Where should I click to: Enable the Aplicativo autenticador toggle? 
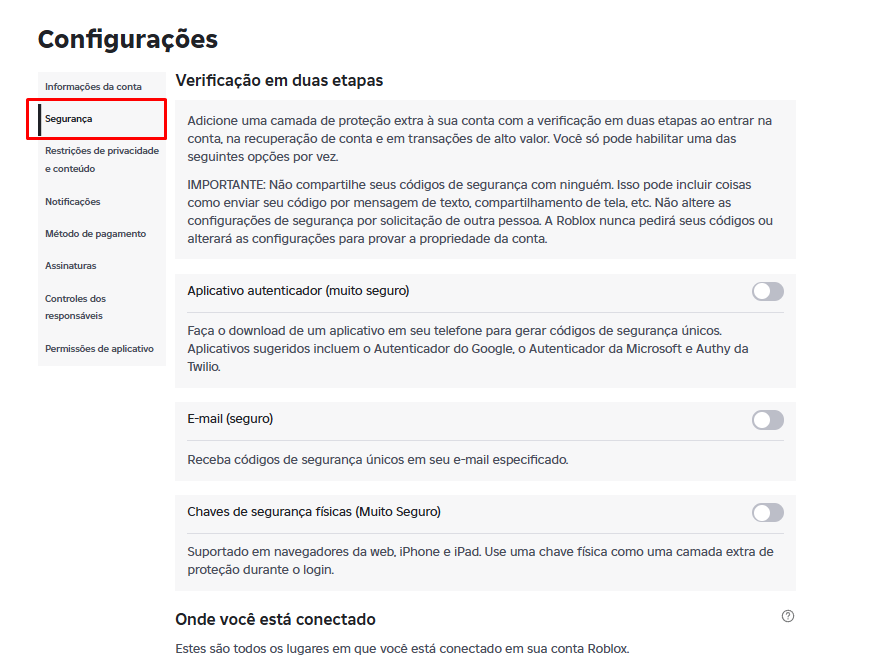point(767,291)
